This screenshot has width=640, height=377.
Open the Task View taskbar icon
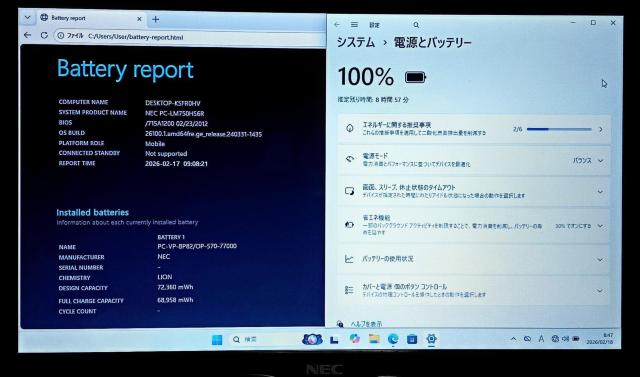[334, 339]
